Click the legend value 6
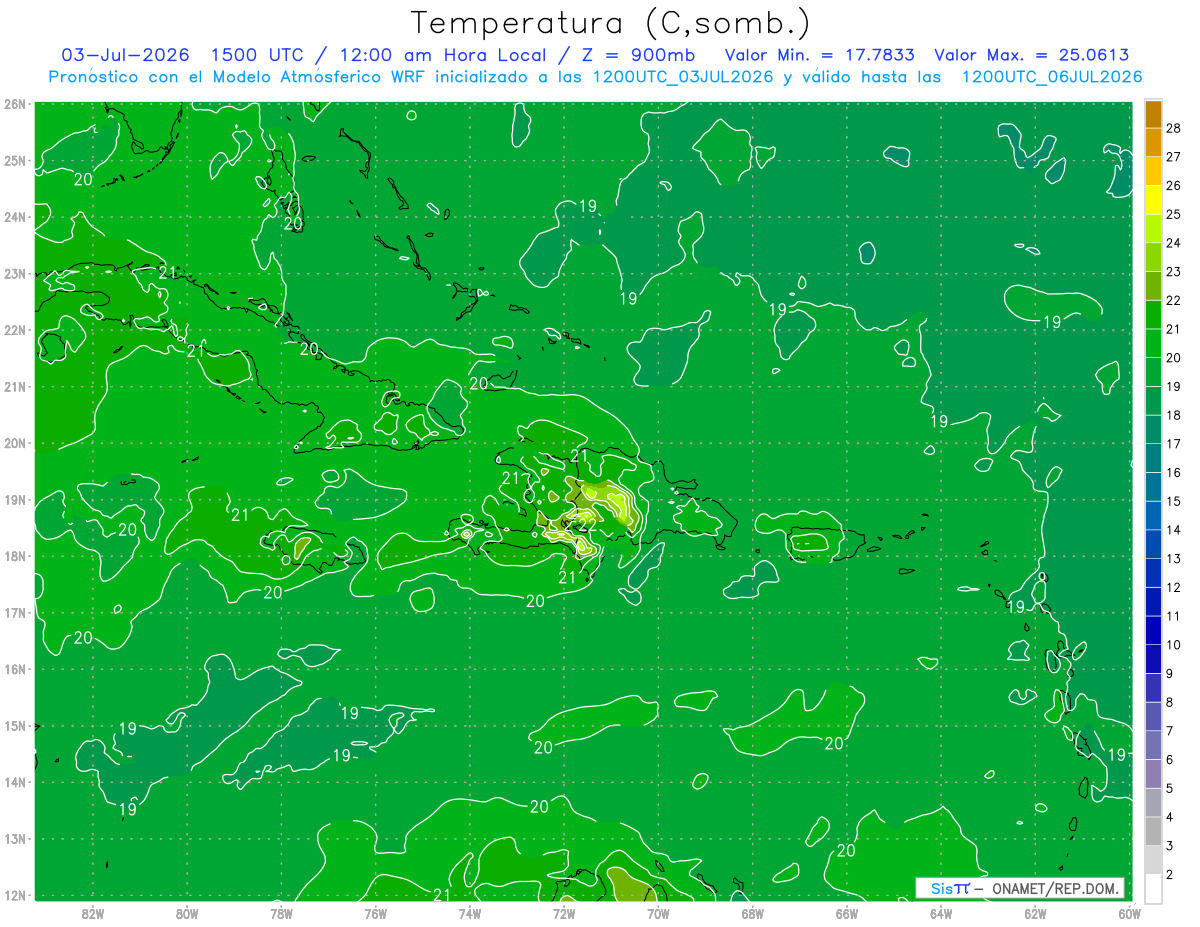 point(1170,760)
